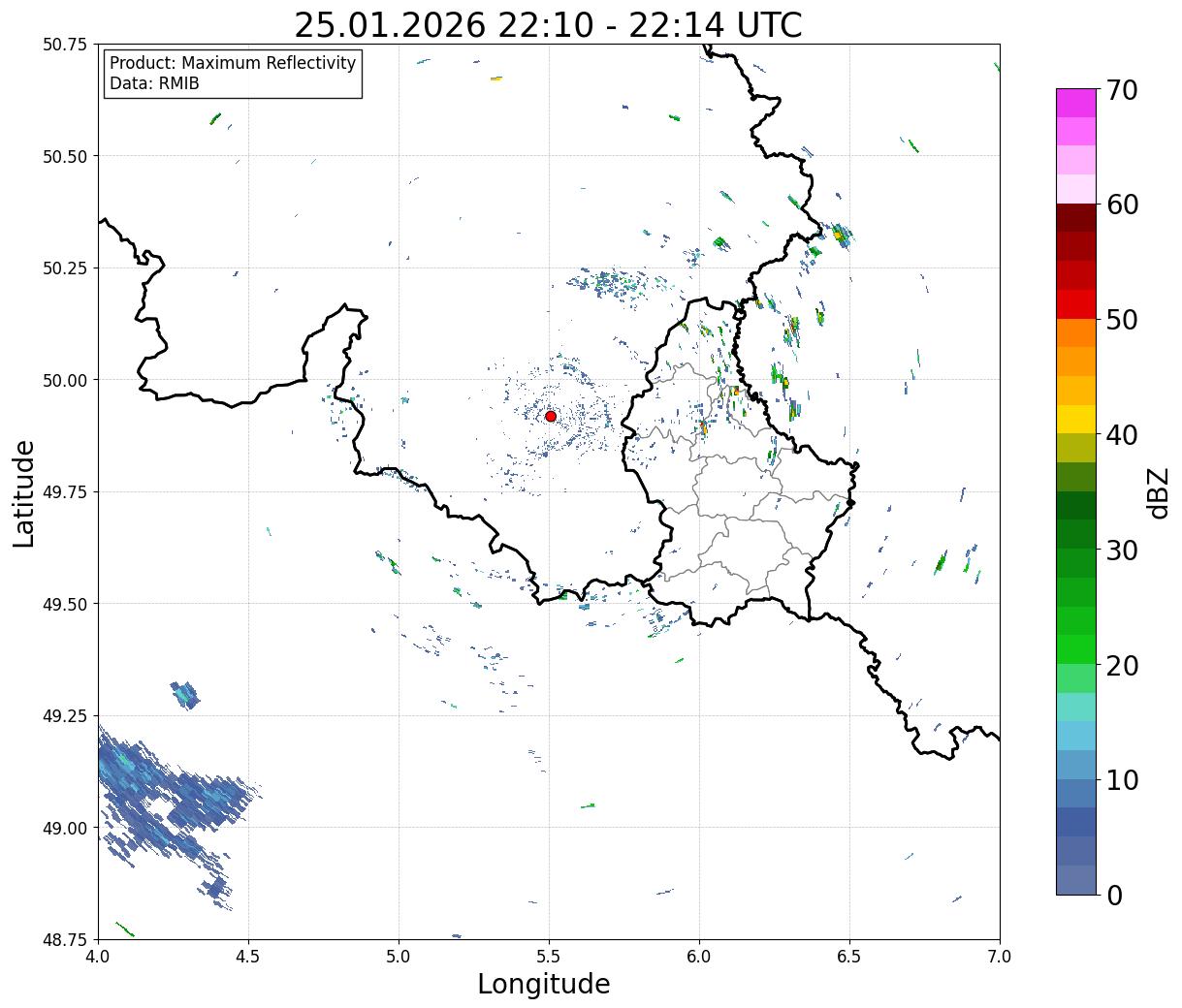Screen dimensions: 1182x1008
Task: Click the longitude tick label 6.0
Action: click(699, 957)
